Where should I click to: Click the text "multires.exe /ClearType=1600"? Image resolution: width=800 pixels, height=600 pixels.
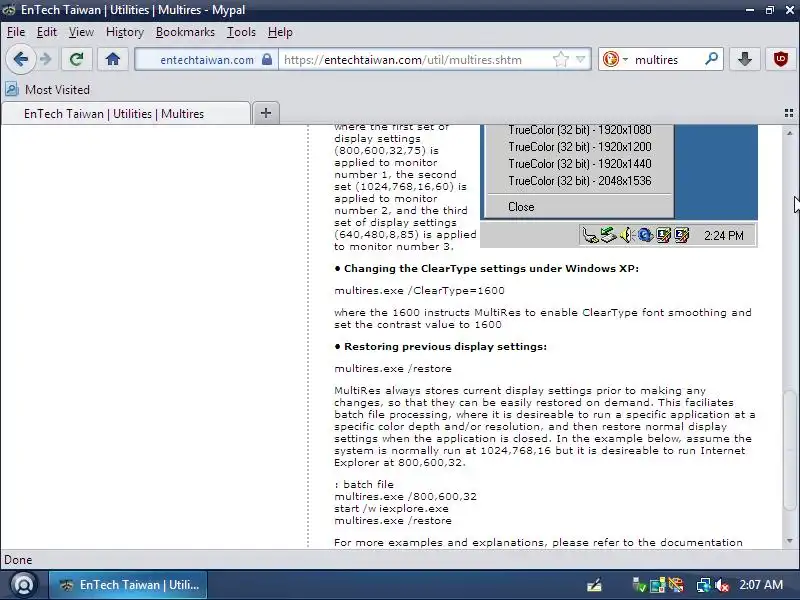[419, 291]
